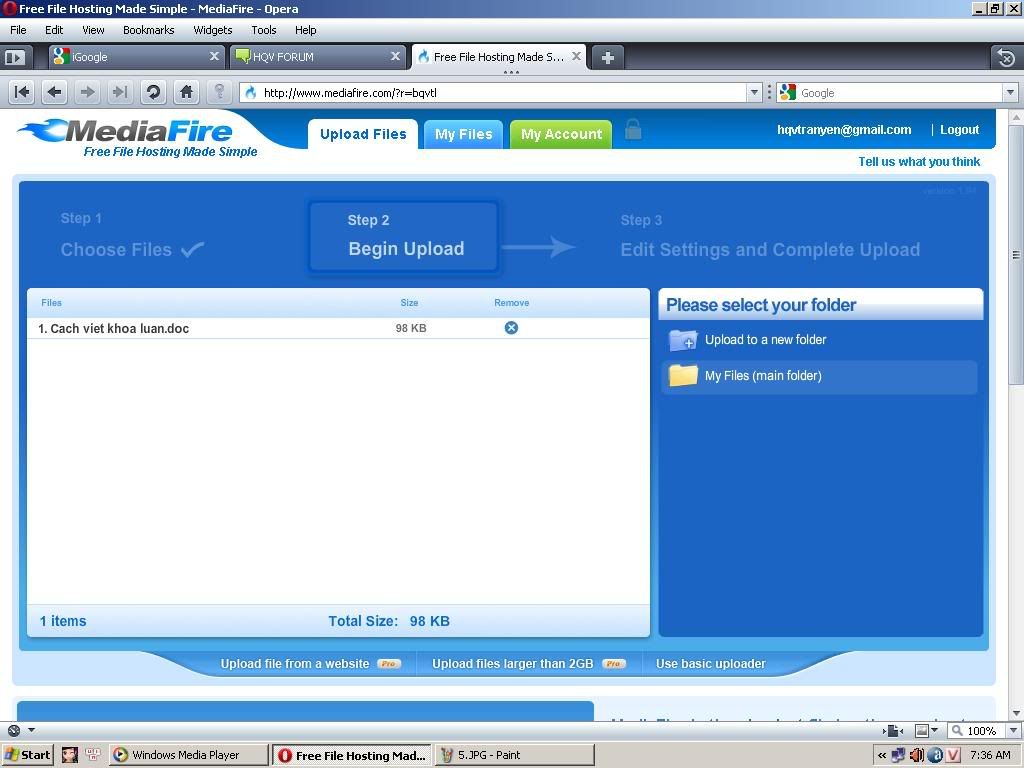Click the Cach viet khoa luan.doc filename
Screen dimensions: 1024x768
pos(120,328)
